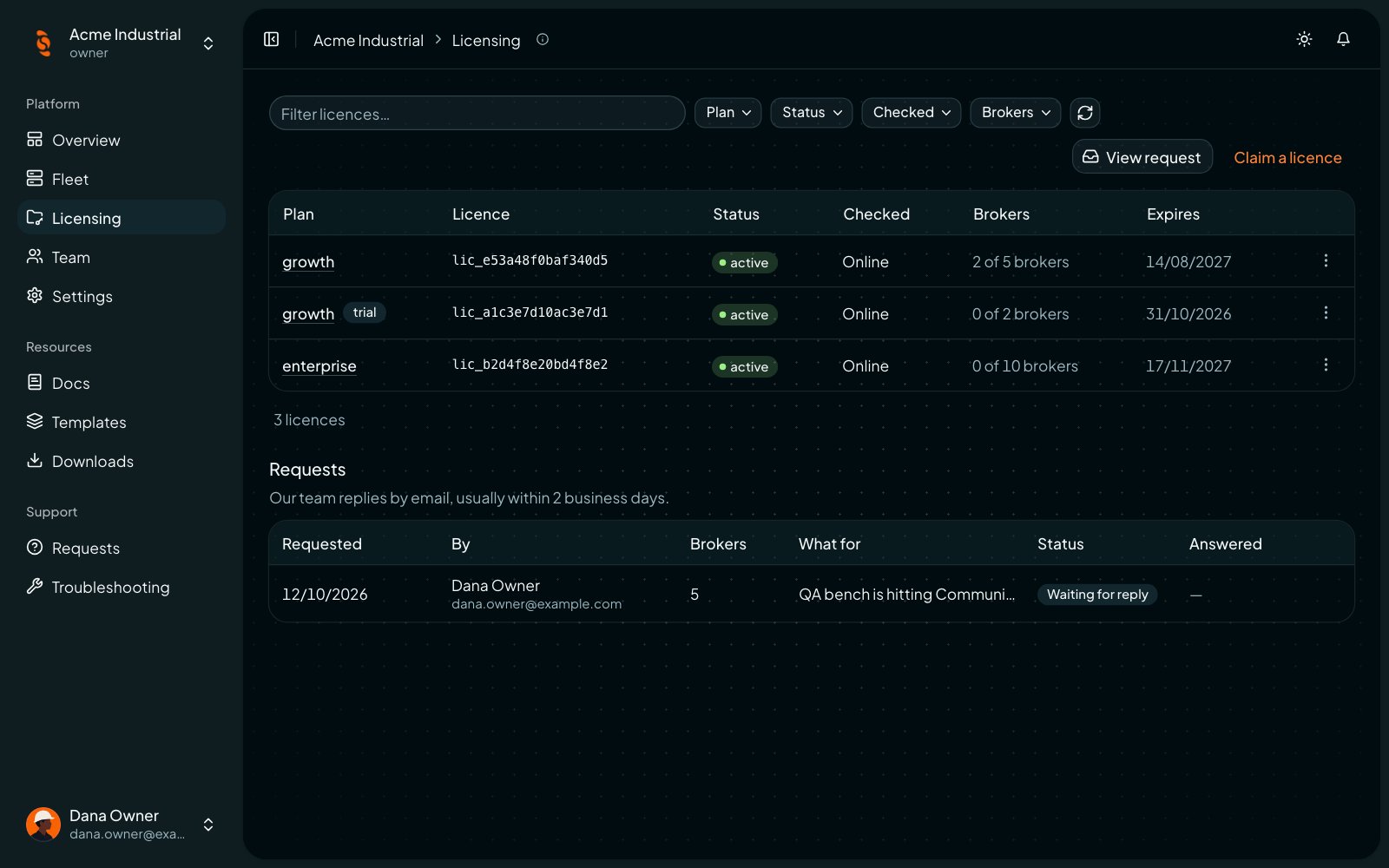Screen dimensions: 1389x868
Task: Expand the Status filter dropdown
Action: (x=812, y=113)
